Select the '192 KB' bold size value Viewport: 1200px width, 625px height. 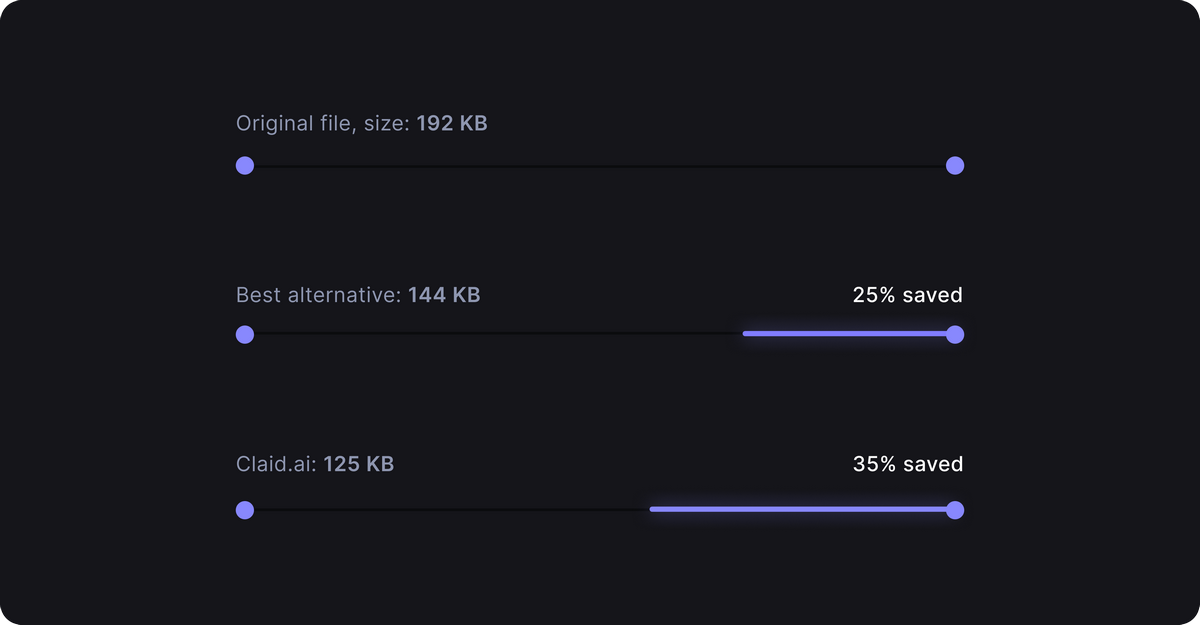452,124
